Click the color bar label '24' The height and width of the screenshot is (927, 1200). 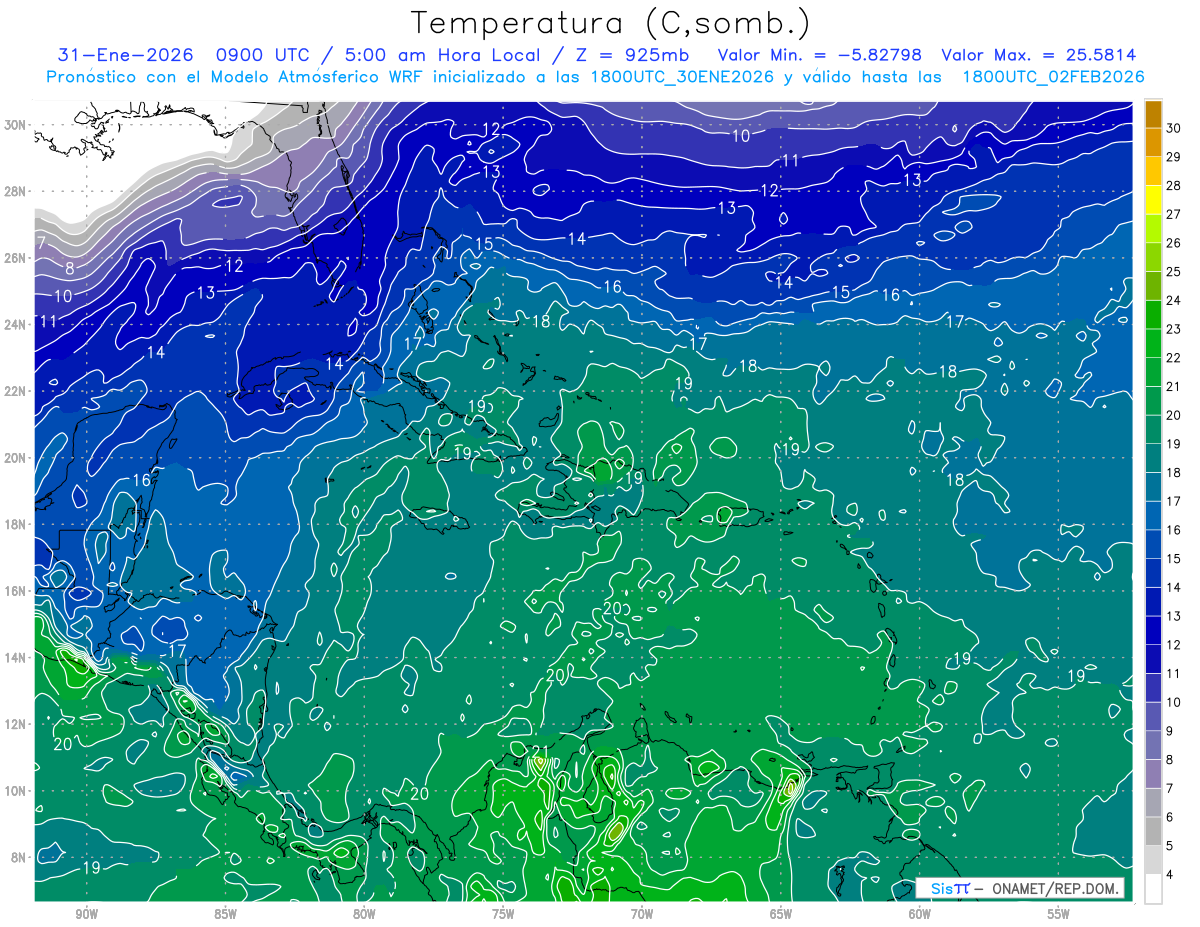(1173, 301)
